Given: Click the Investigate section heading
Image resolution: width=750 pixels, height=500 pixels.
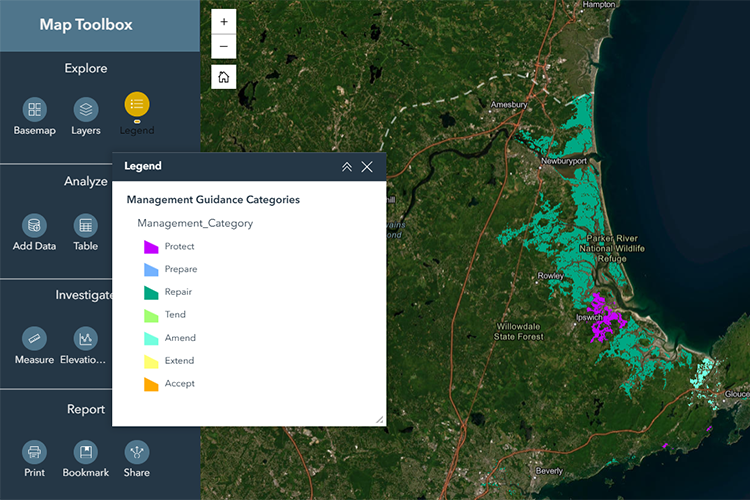Looking at the screenshot, I should tap(84, 295).
